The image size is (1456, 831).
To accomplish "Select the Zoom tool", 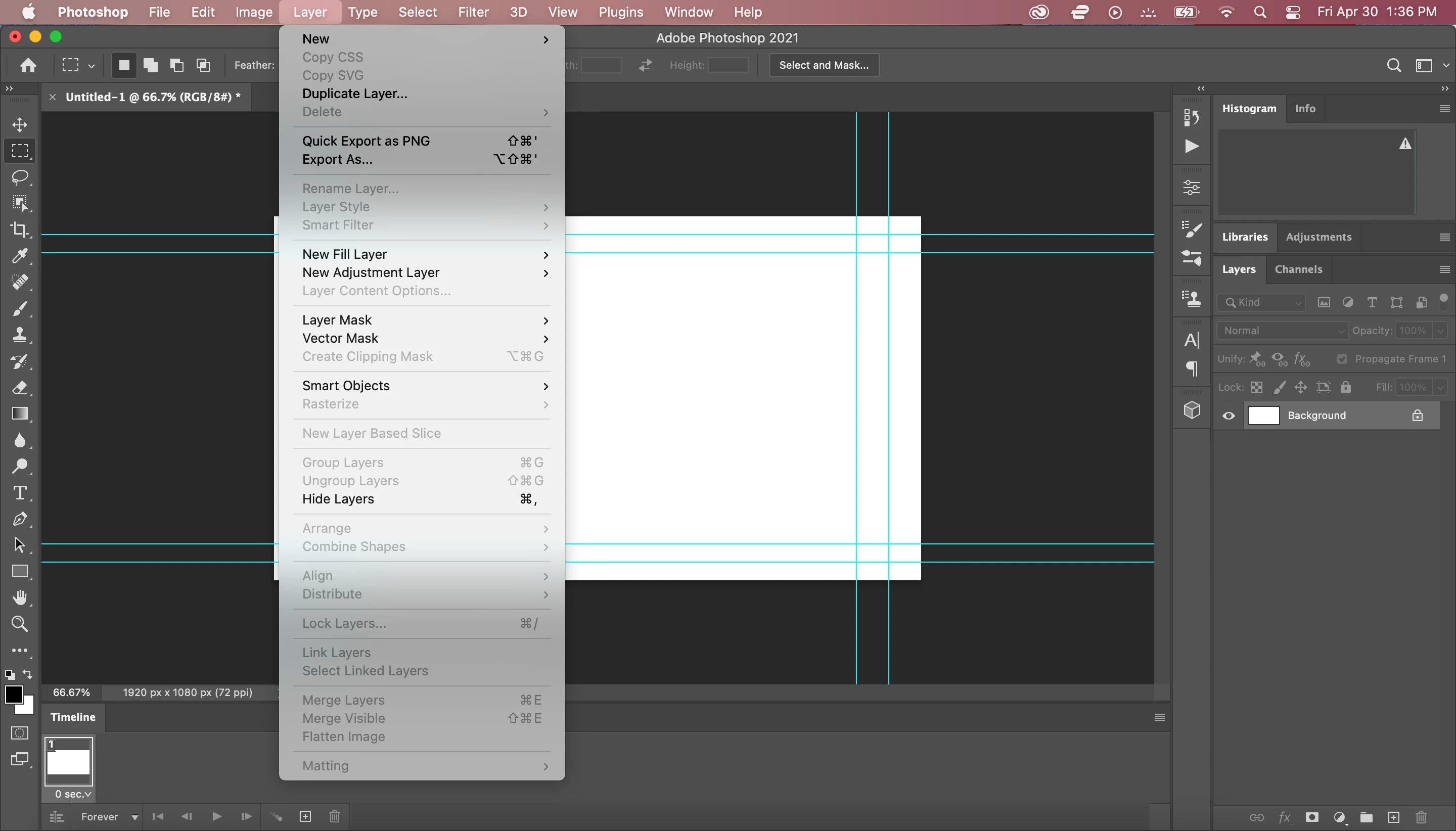I will (20, 623).
